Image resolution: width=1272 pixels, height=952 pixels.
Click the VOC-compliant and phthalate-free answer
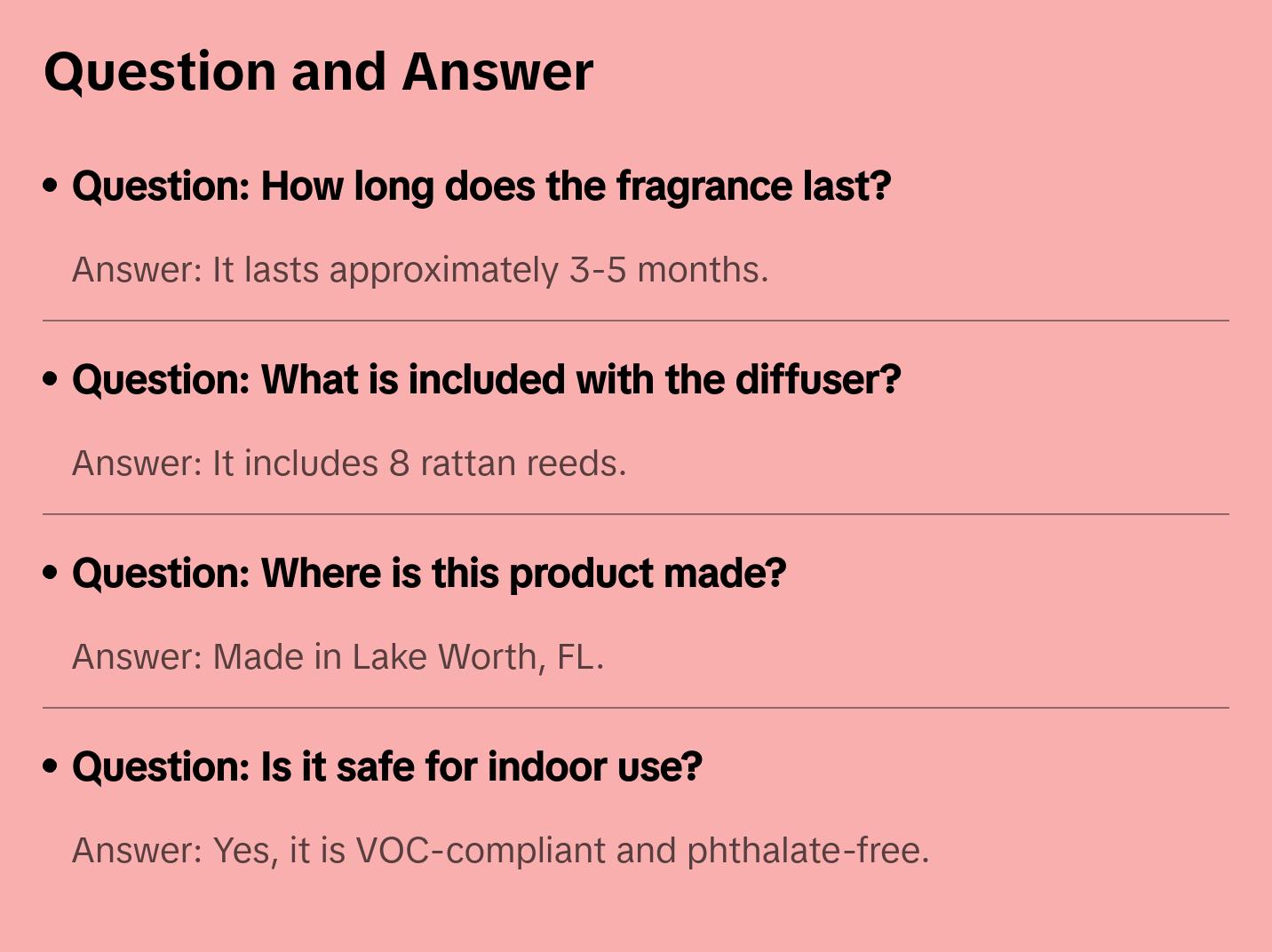point(500,851)
